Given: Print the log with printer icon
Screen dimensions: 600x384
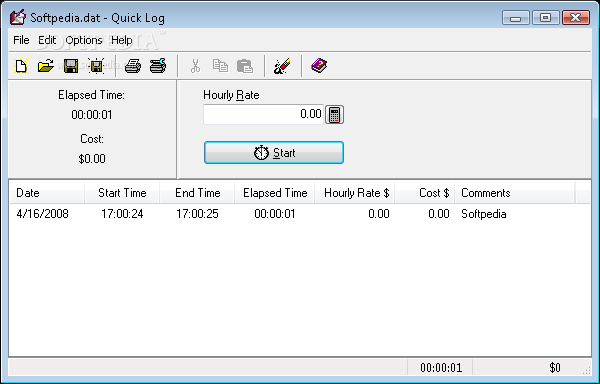Looking at the screenshot, I should (133, 66).
